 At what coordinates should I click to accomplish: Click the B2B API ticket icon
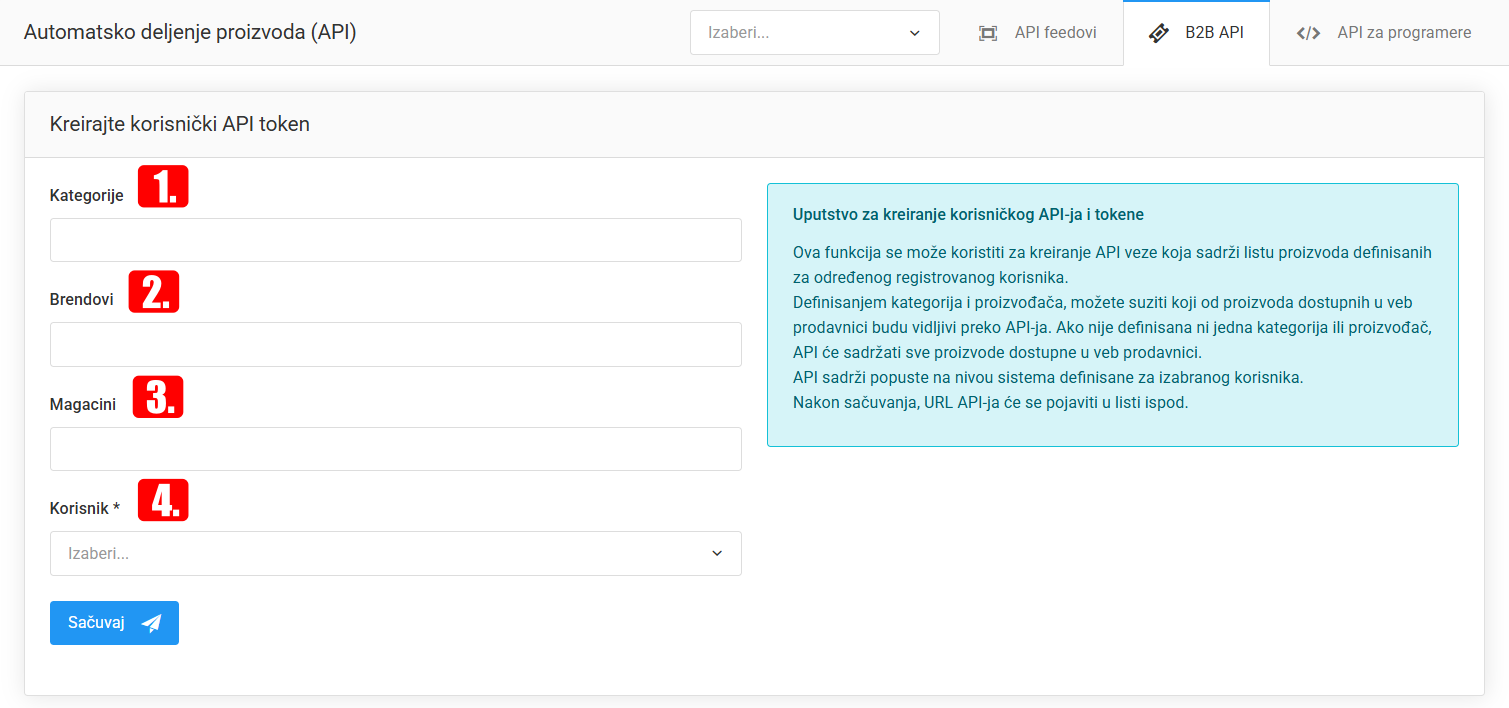[1159, 33]
